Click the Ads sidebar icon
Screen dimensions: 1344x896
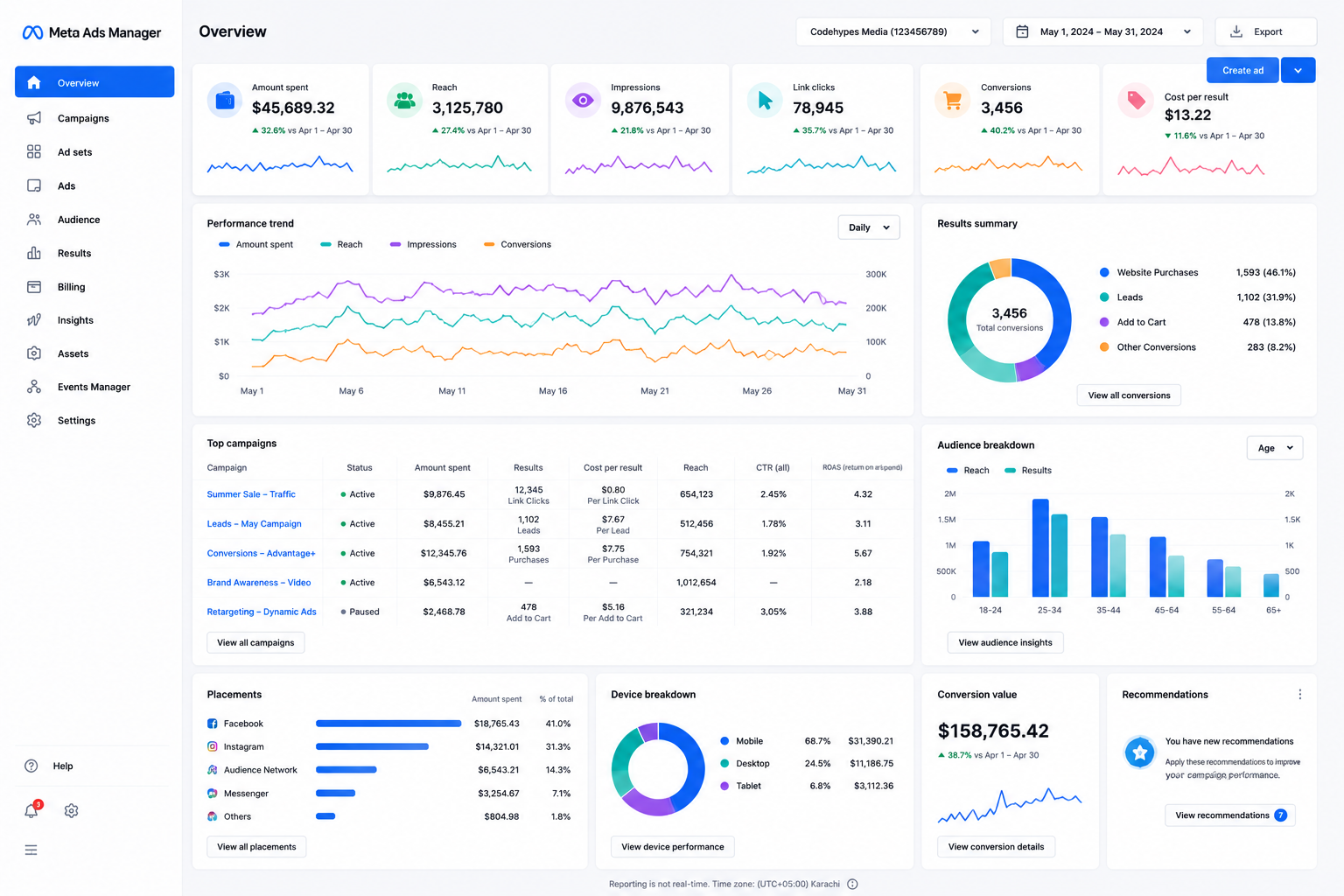click(34, 185)
